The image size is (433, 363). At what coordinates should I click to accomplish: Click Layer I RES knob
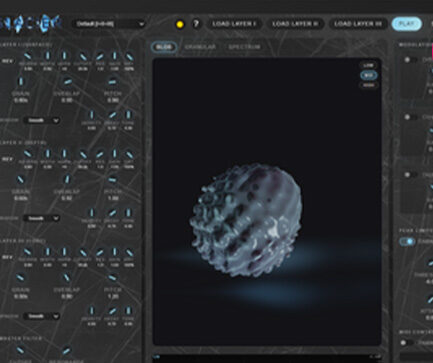pyautogui.click(x=100, y=56)
